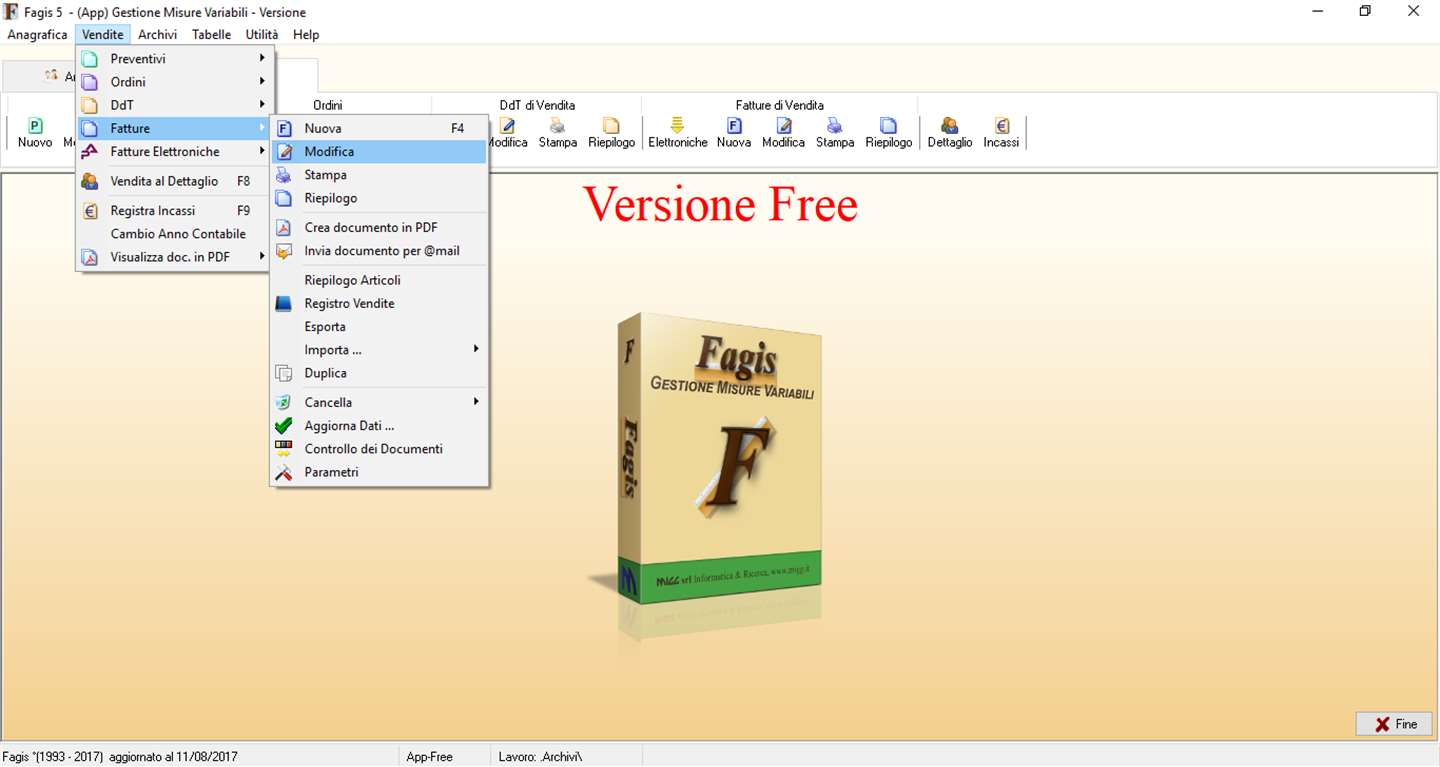Click the Nuovo preventivo toolbar icon

(x=35, y=133)
